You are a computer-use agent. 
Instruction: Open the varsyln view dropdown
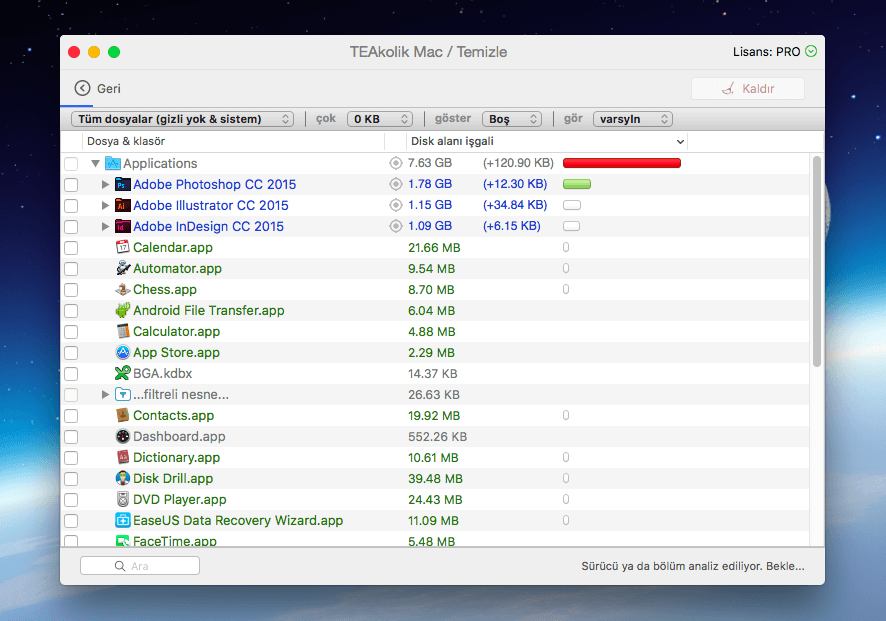pos(633,119)
